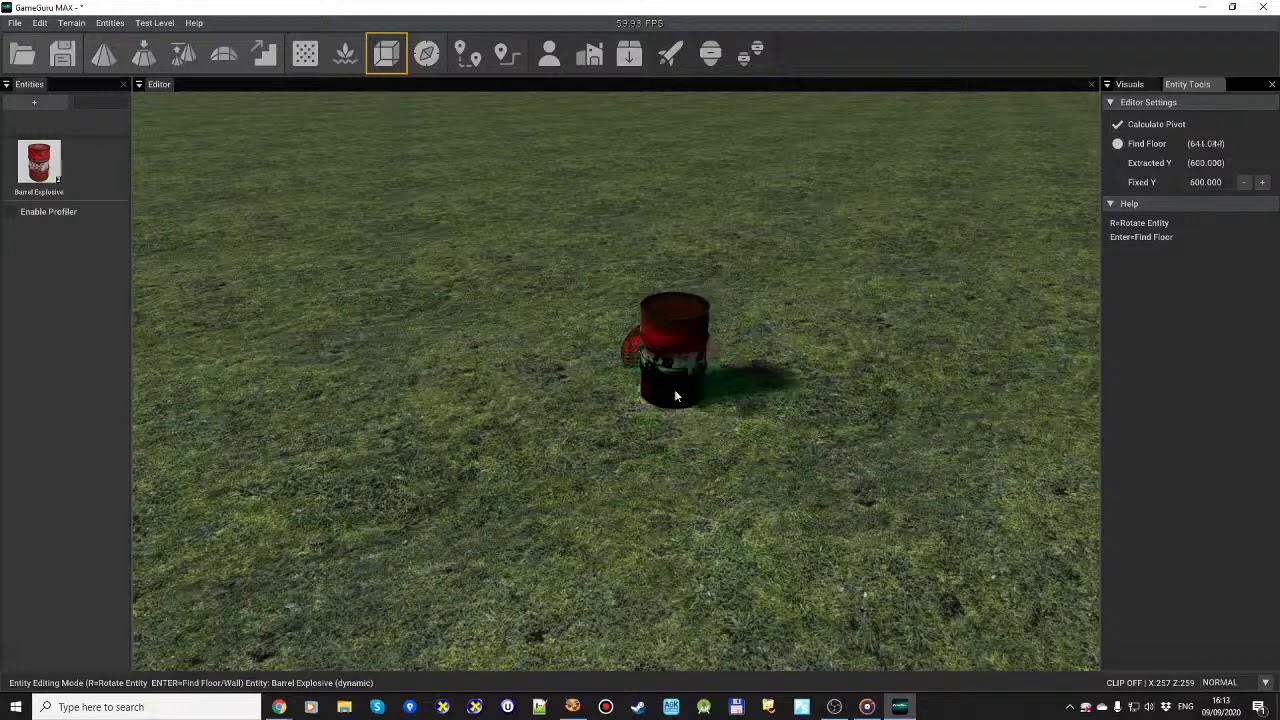Save level with floppy disk icon
Image resolution: width=1280 pixels, height=720 pixels.
point(63,54)
